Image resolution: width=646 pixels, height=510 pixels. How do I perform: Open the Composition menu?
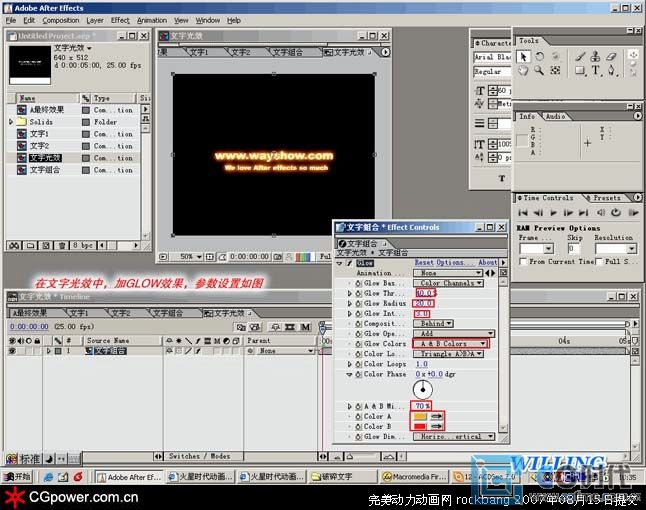coord(61,21)
